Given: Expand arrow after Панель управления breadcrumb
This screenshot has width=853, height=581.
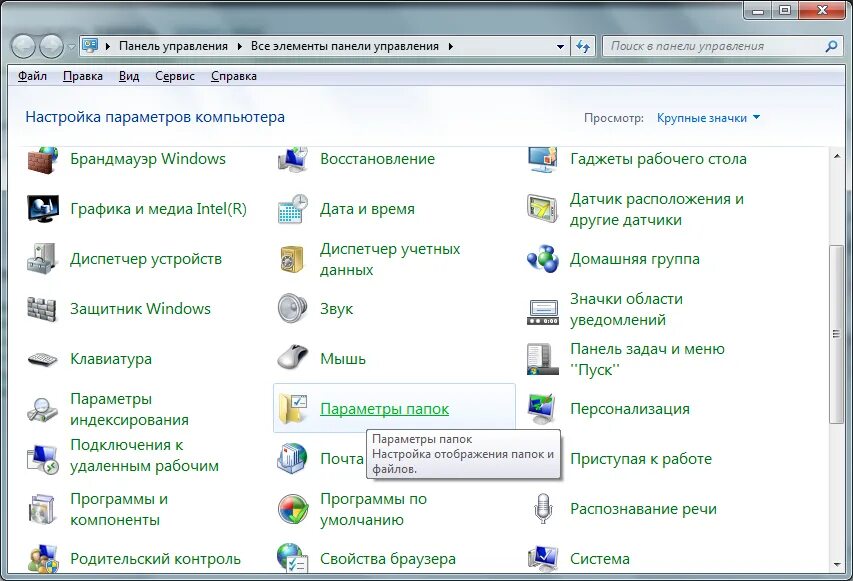Looking at the screenshot, I should [x=239, y=46].
